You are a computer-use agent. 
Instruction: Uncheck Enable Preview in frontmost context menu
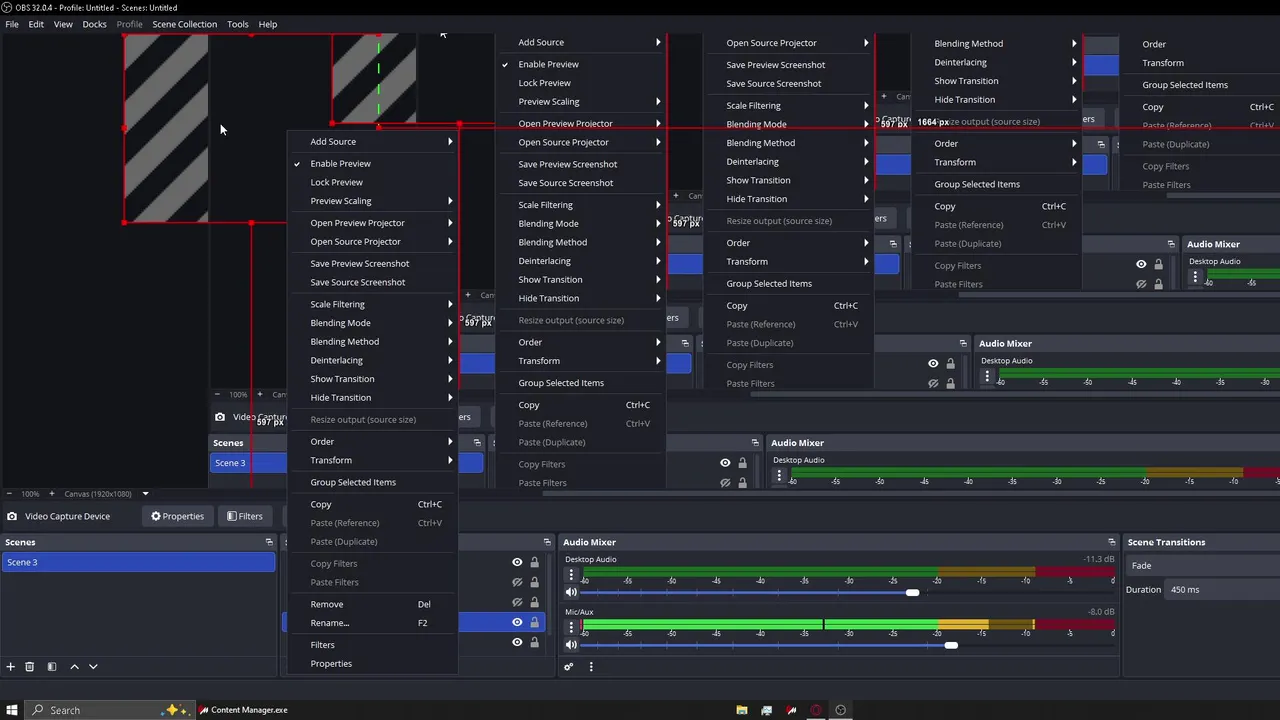(372, 164)
